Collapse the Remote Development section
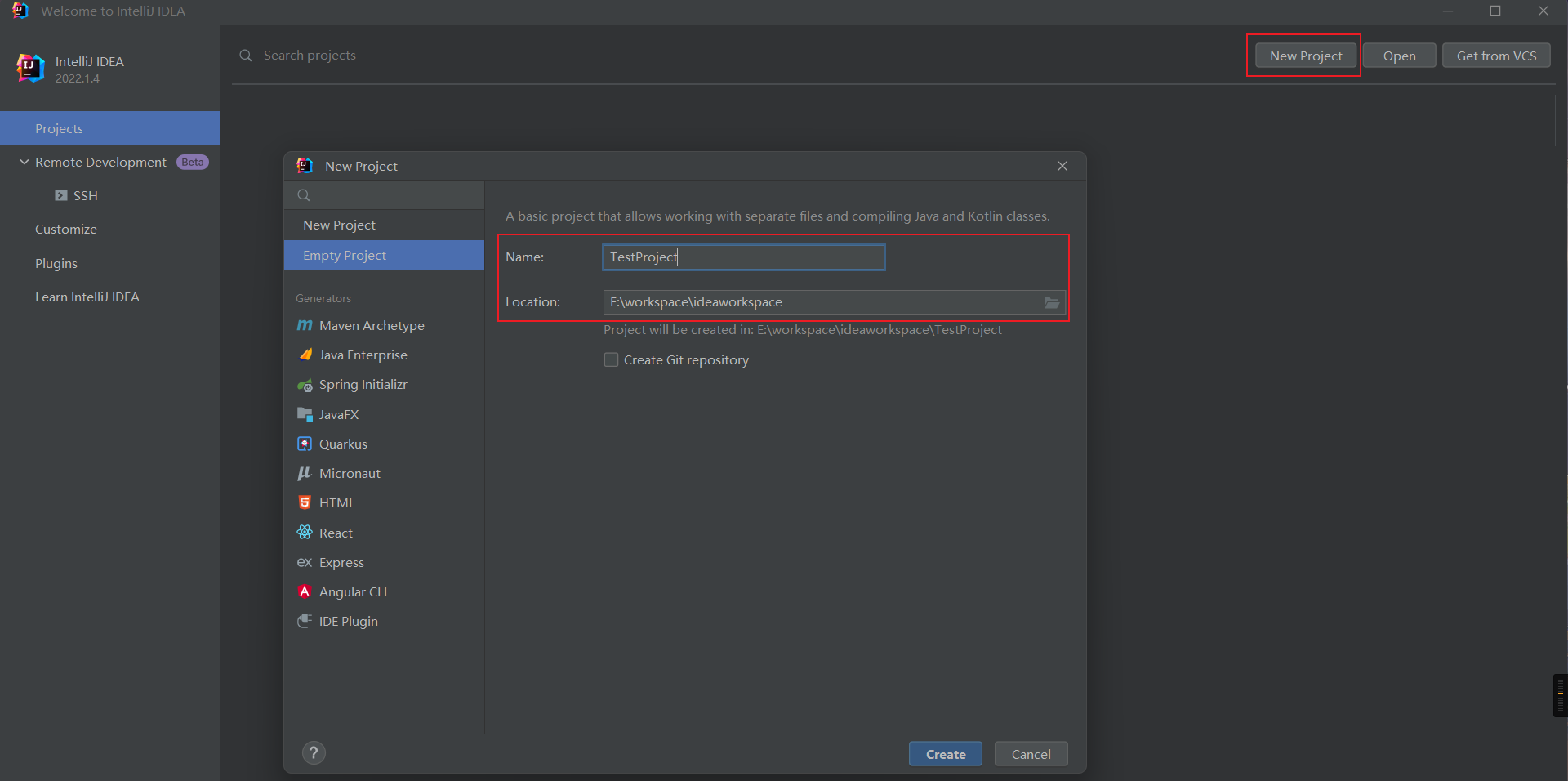 pyautogui.click(x=24, y=163)
